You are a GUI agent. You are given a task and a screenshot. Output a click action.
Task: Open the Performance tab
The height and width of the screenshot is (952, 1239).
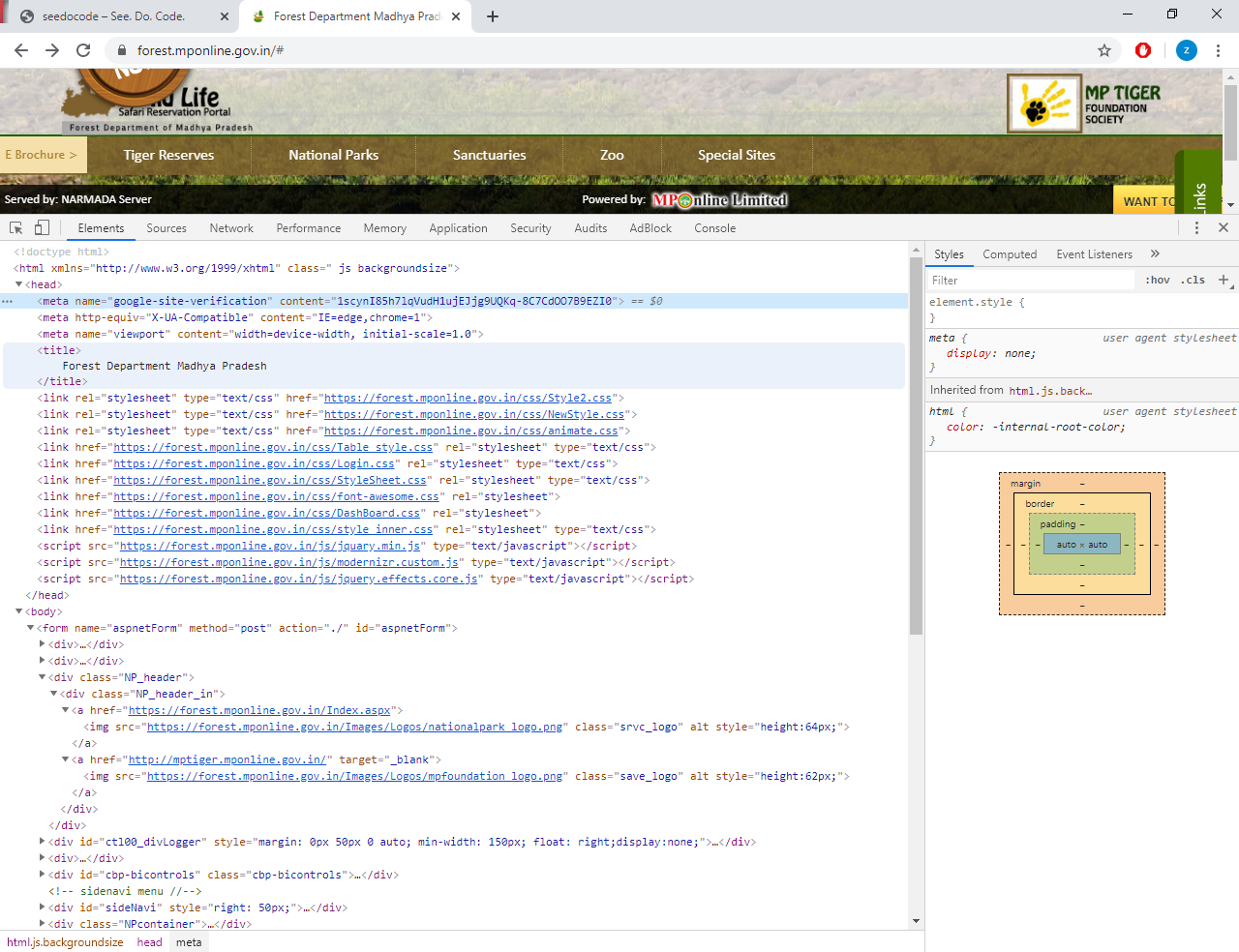[x=309, y=228]
